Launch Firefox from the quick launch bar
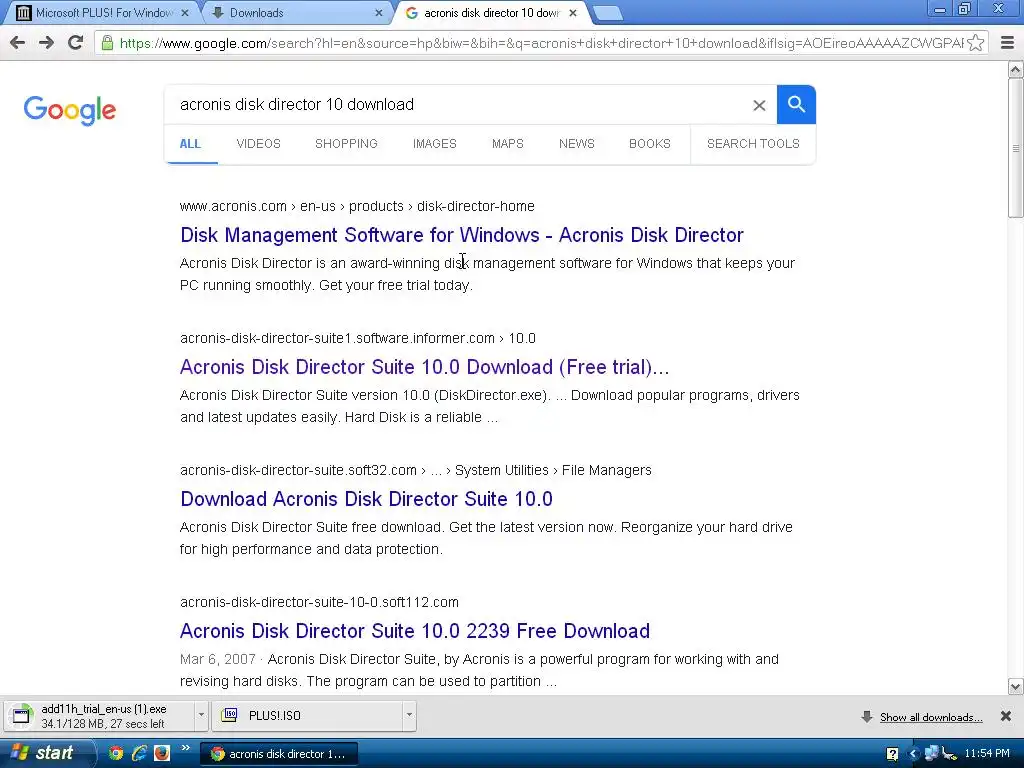This screenshot has width=1024, height=768. click(162, 754)
